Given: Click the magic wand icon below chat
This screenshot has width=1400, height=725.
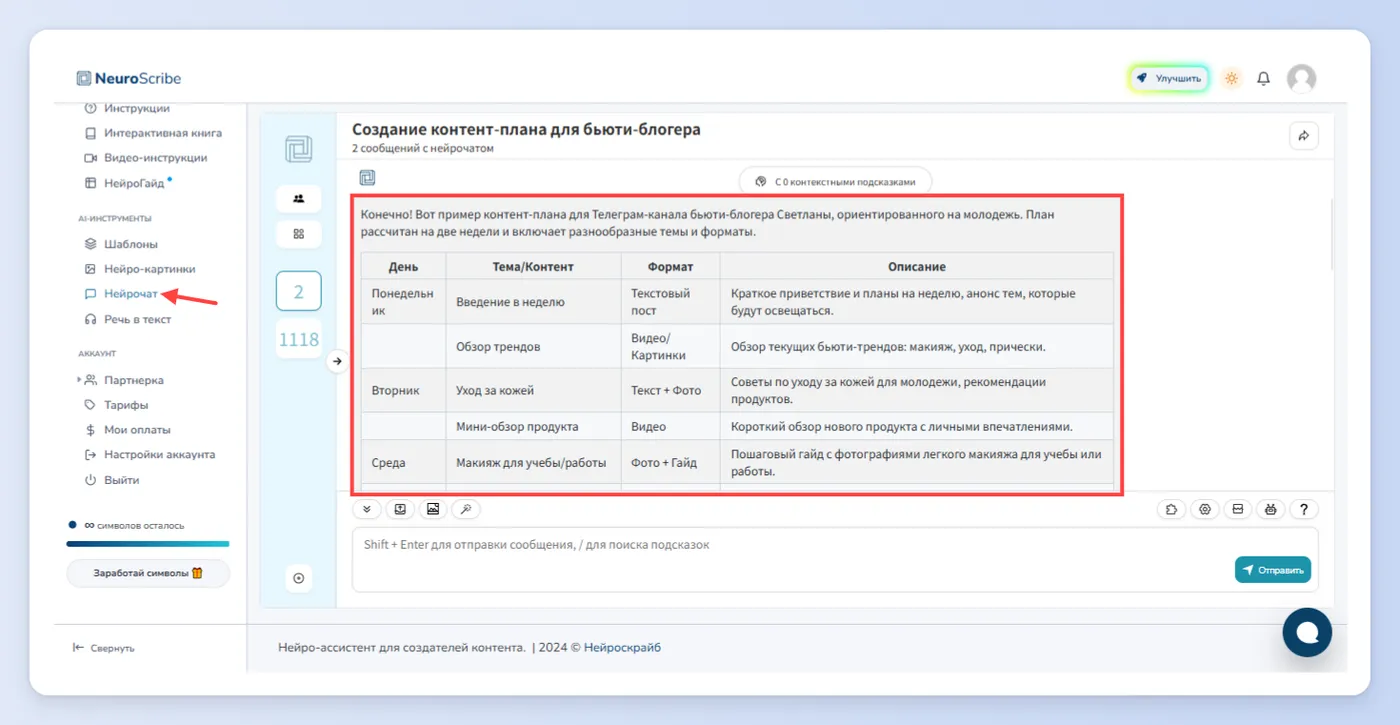Looking at the screenshot, I should pos(466,509).
